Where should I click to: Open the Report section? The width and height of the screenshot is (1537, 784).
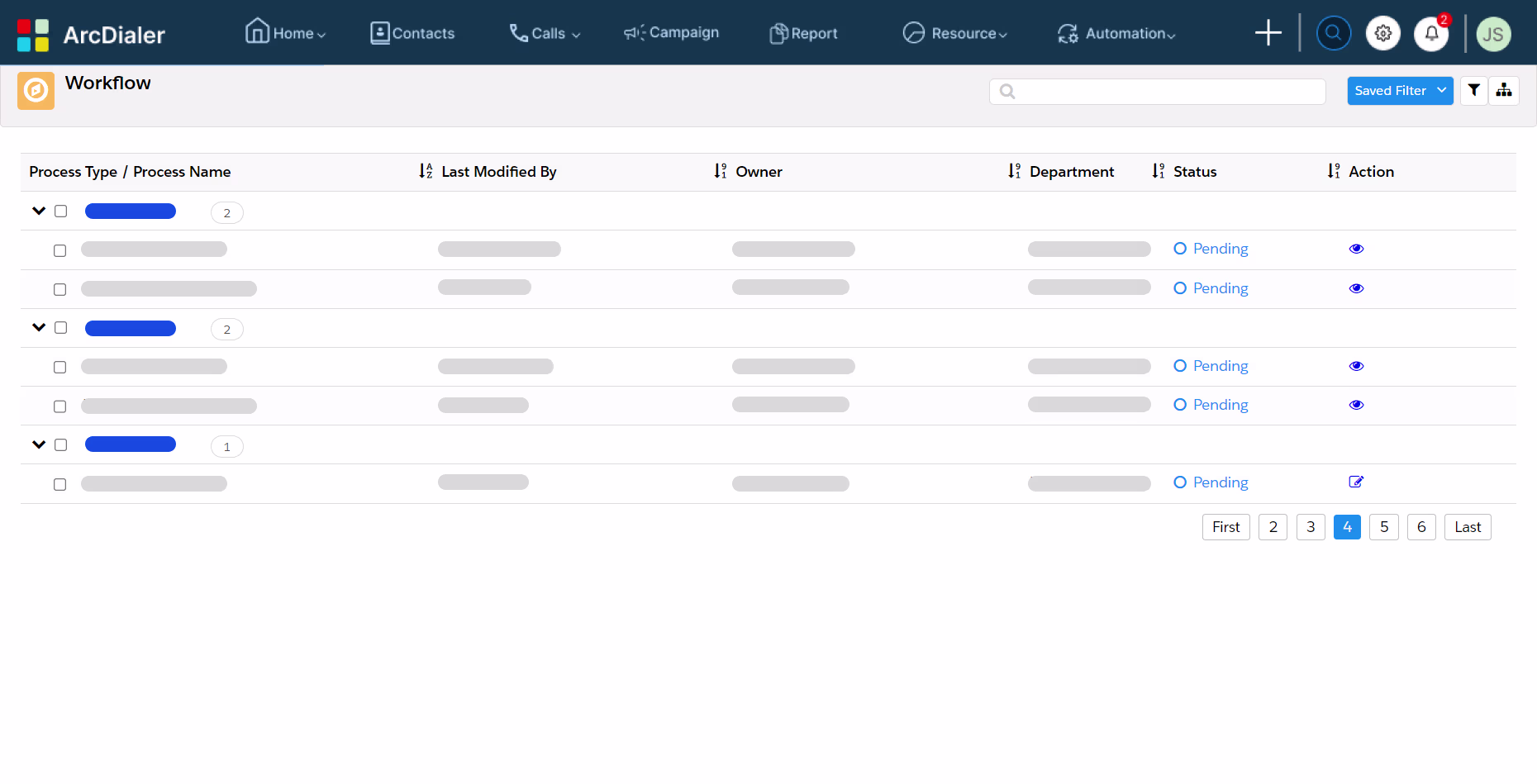pos(803,33)
